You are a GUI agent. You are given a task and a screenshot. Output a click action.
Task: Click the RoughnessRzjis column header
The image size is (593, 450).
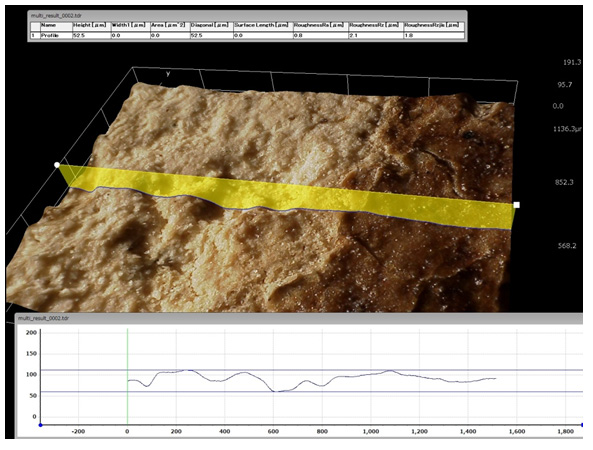pos(434,25)
